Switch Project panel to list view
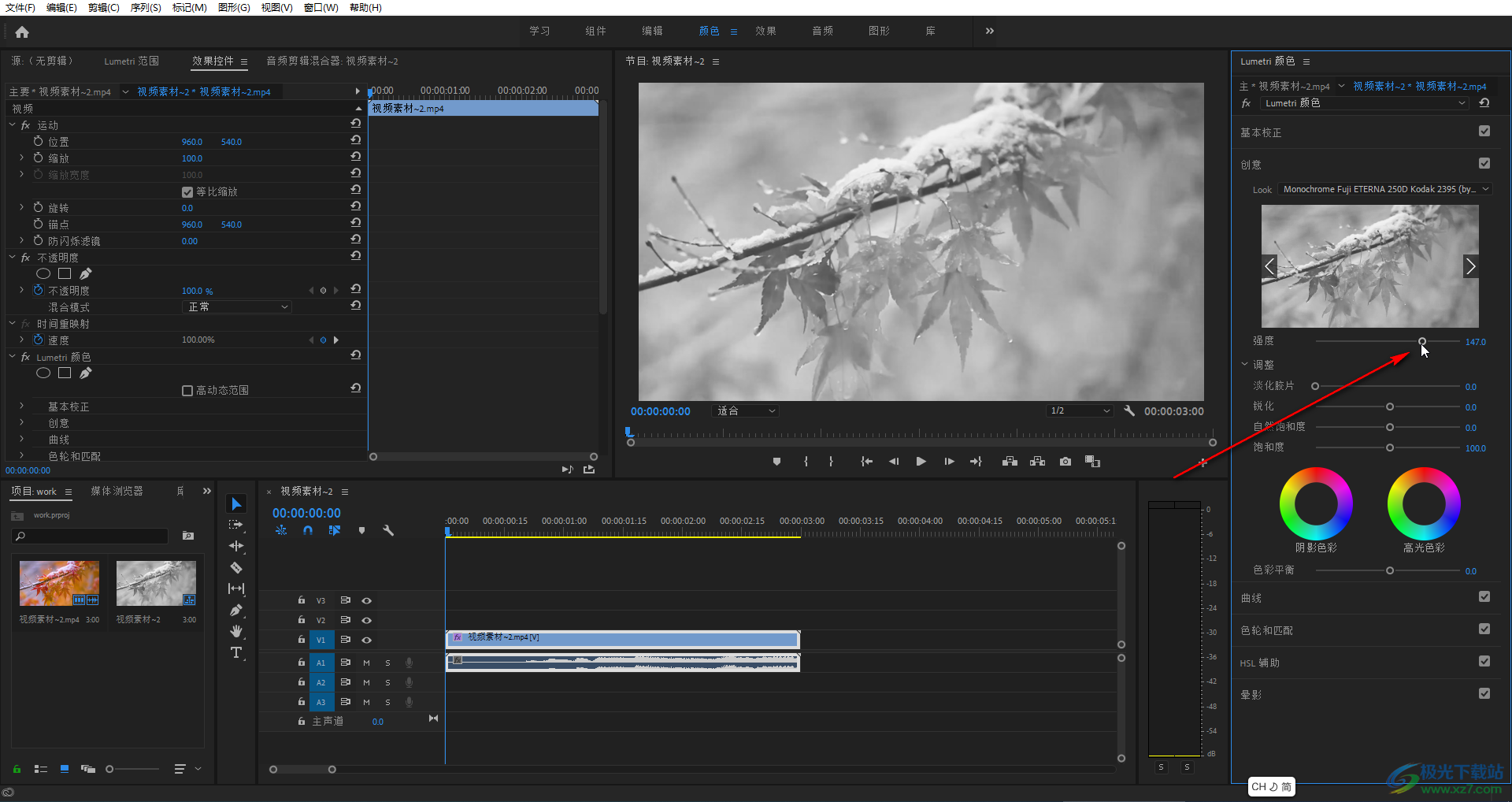The width and height of the screenshot is (1512, 802). 41,769
